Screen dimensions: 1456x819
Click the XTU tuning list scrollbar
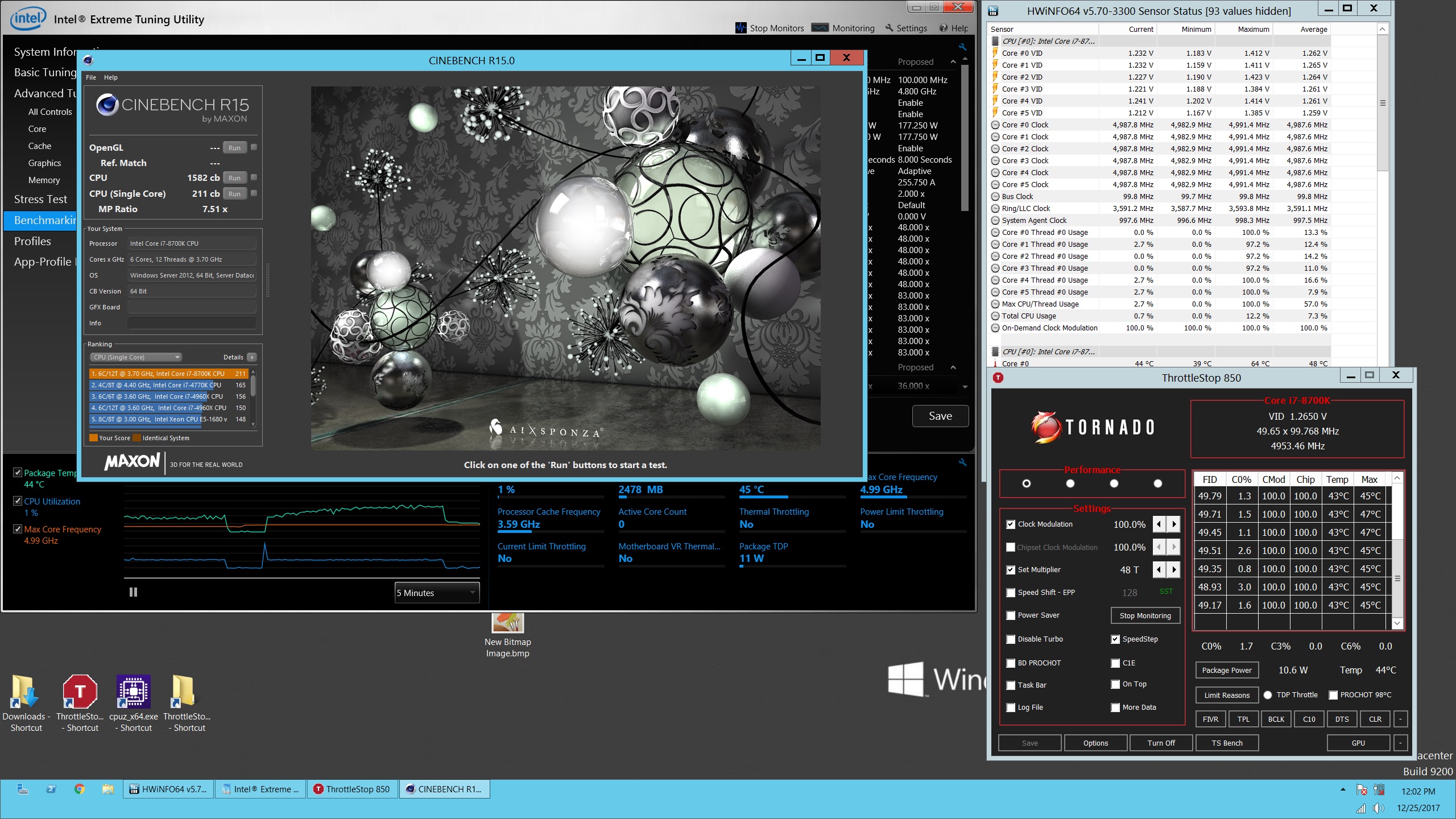(x=965, y=139)
